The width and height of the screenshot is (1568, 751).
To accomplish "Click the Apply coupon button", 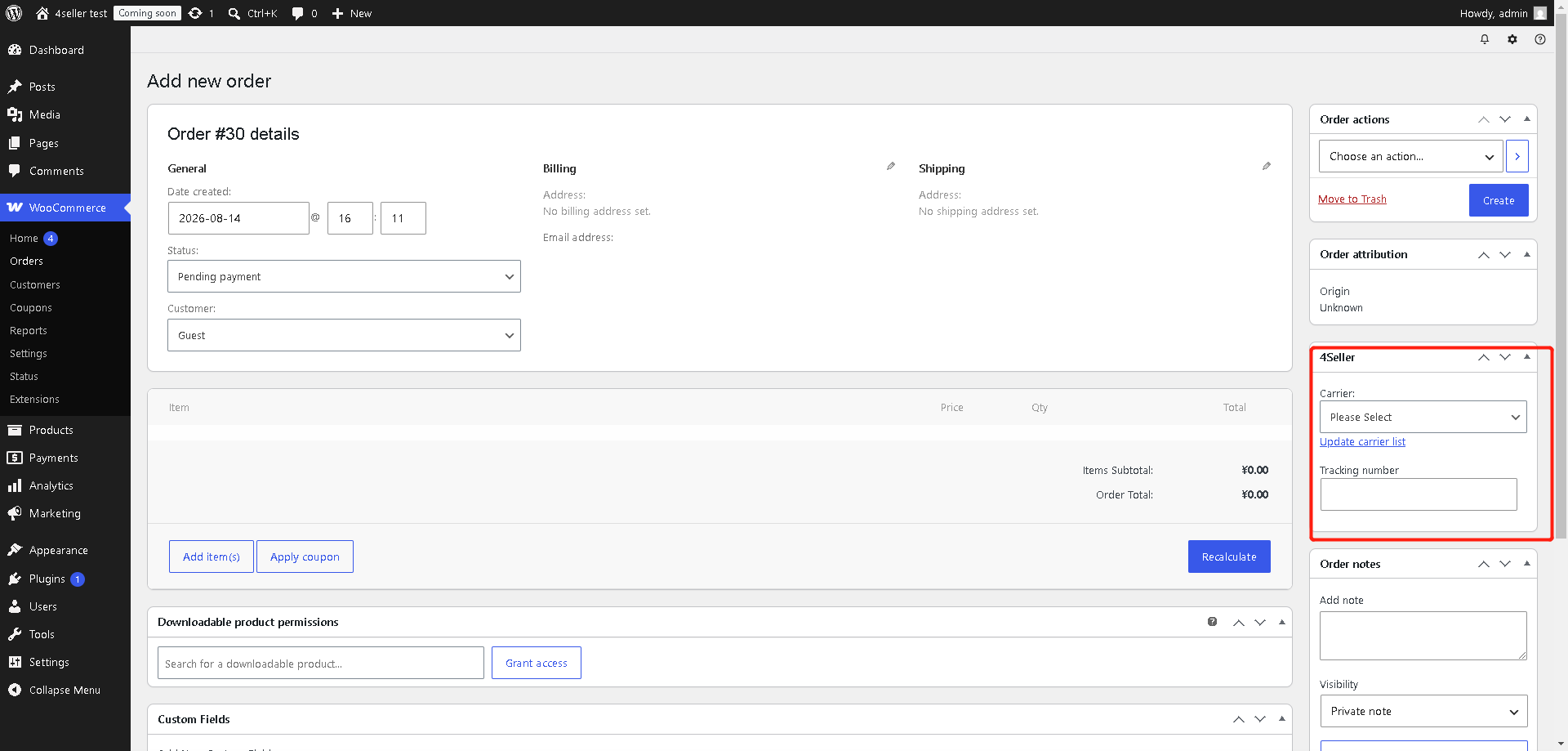I will [305, 557].
